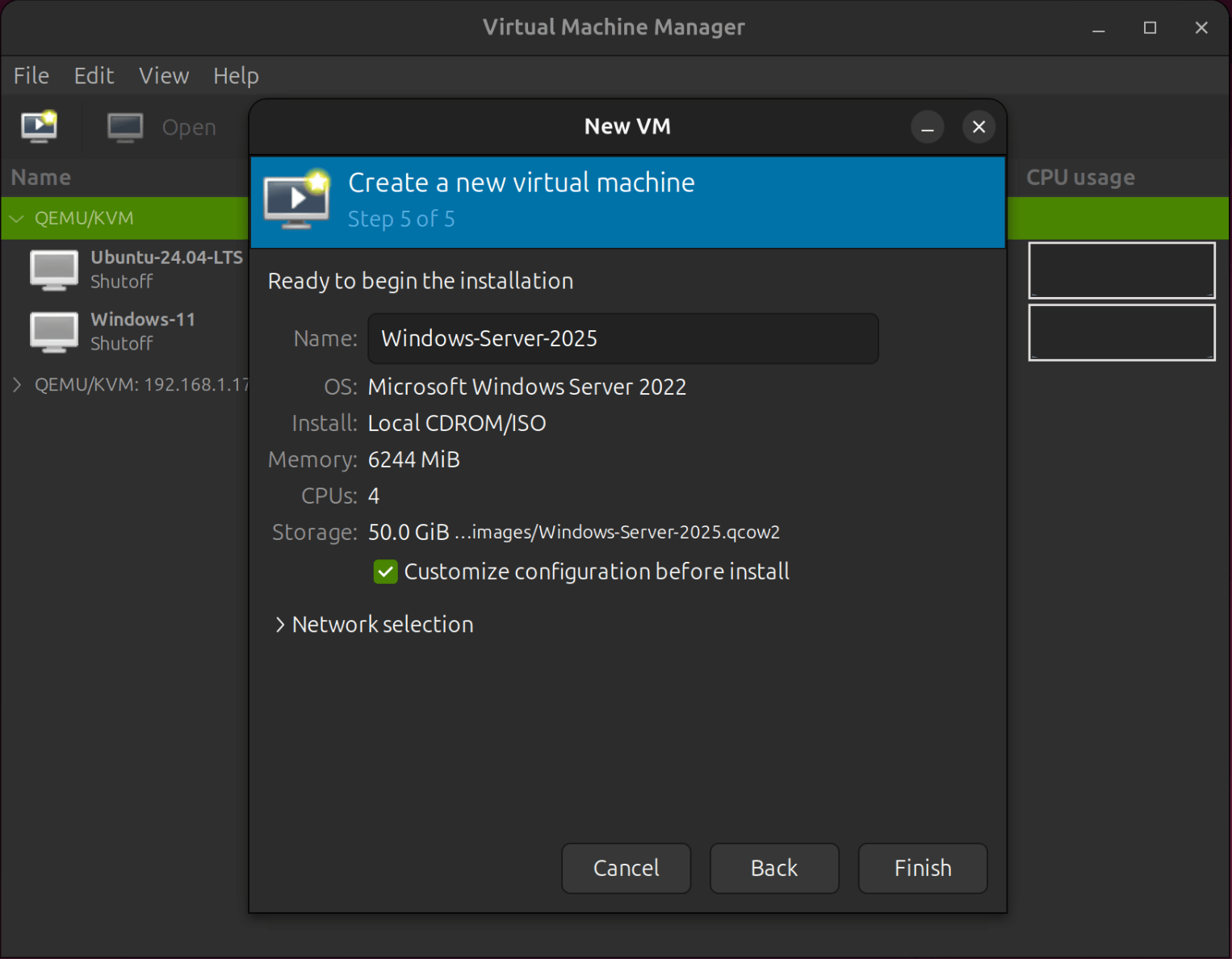
Task: Edit the Windows-Server-2025 name field
Action: [622, 338]
